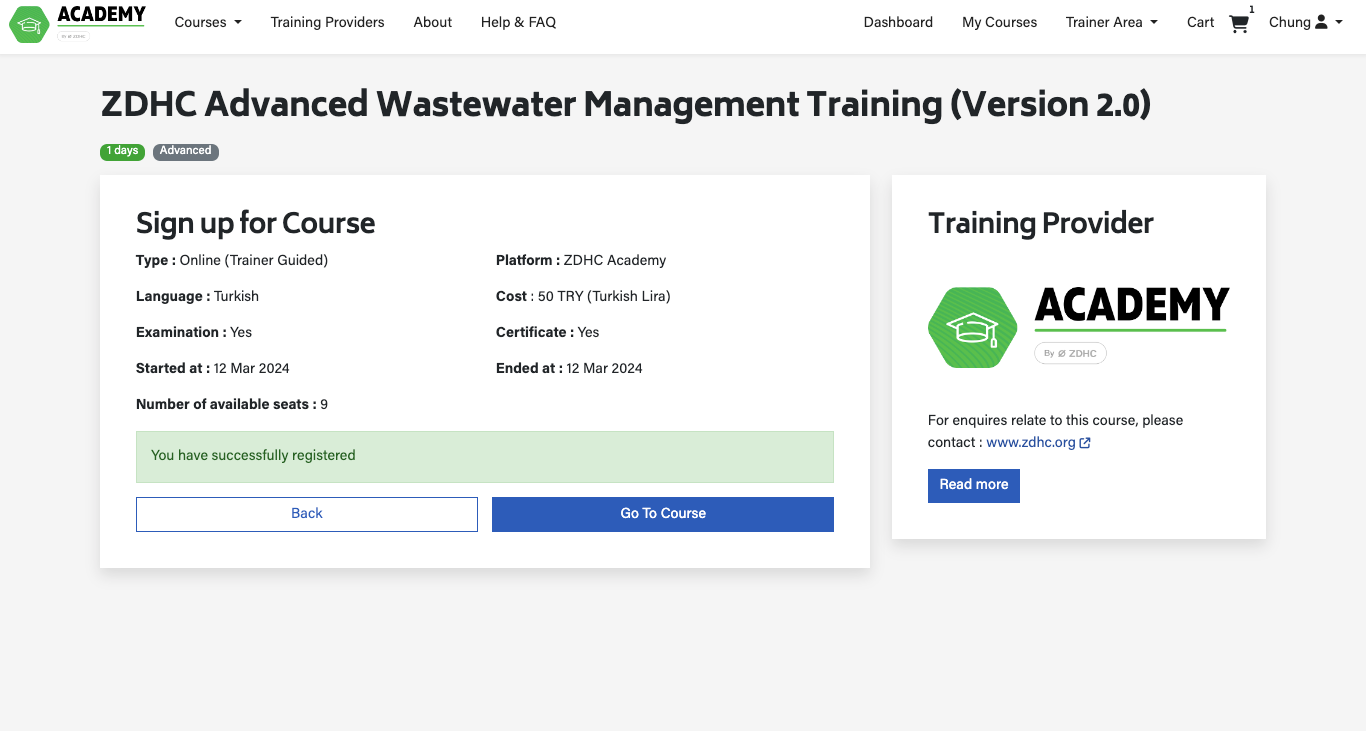Open the About page

pyautogui.click(x=433, y=22)
